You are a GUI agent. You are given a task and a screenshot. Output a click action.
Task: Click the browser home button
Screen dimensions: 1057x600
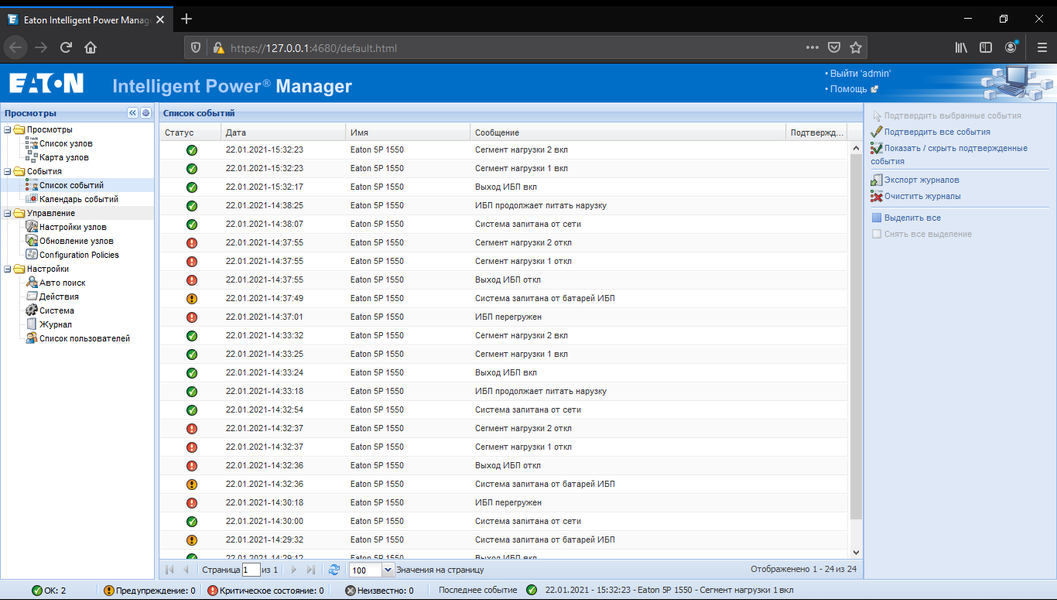pos(90,48)
